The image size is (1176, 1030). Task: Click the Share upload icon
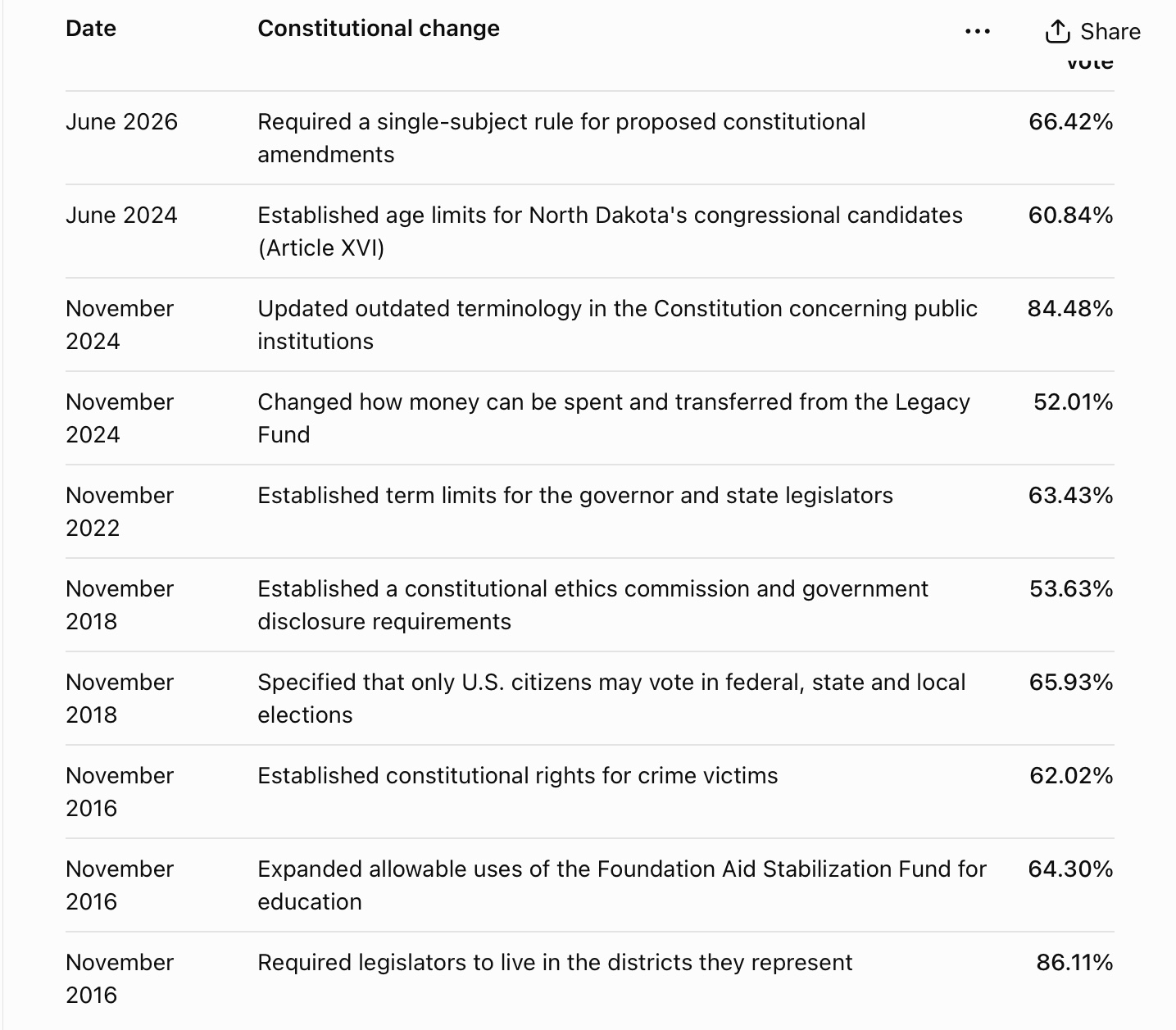pyautogui.click(x=1058, y=31)
